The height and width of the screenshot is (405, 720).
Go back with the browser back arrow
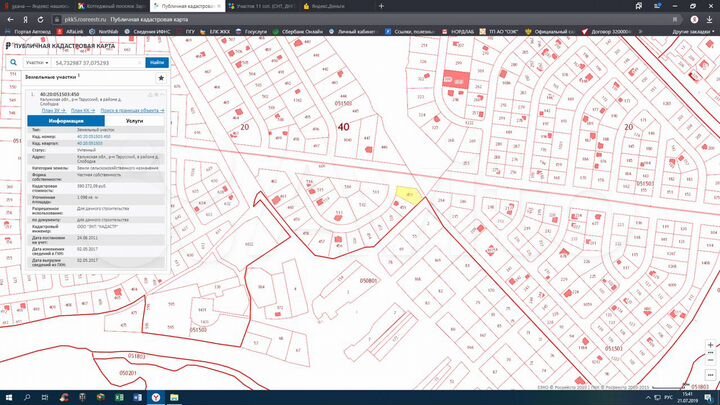click(x=8, y=18)
